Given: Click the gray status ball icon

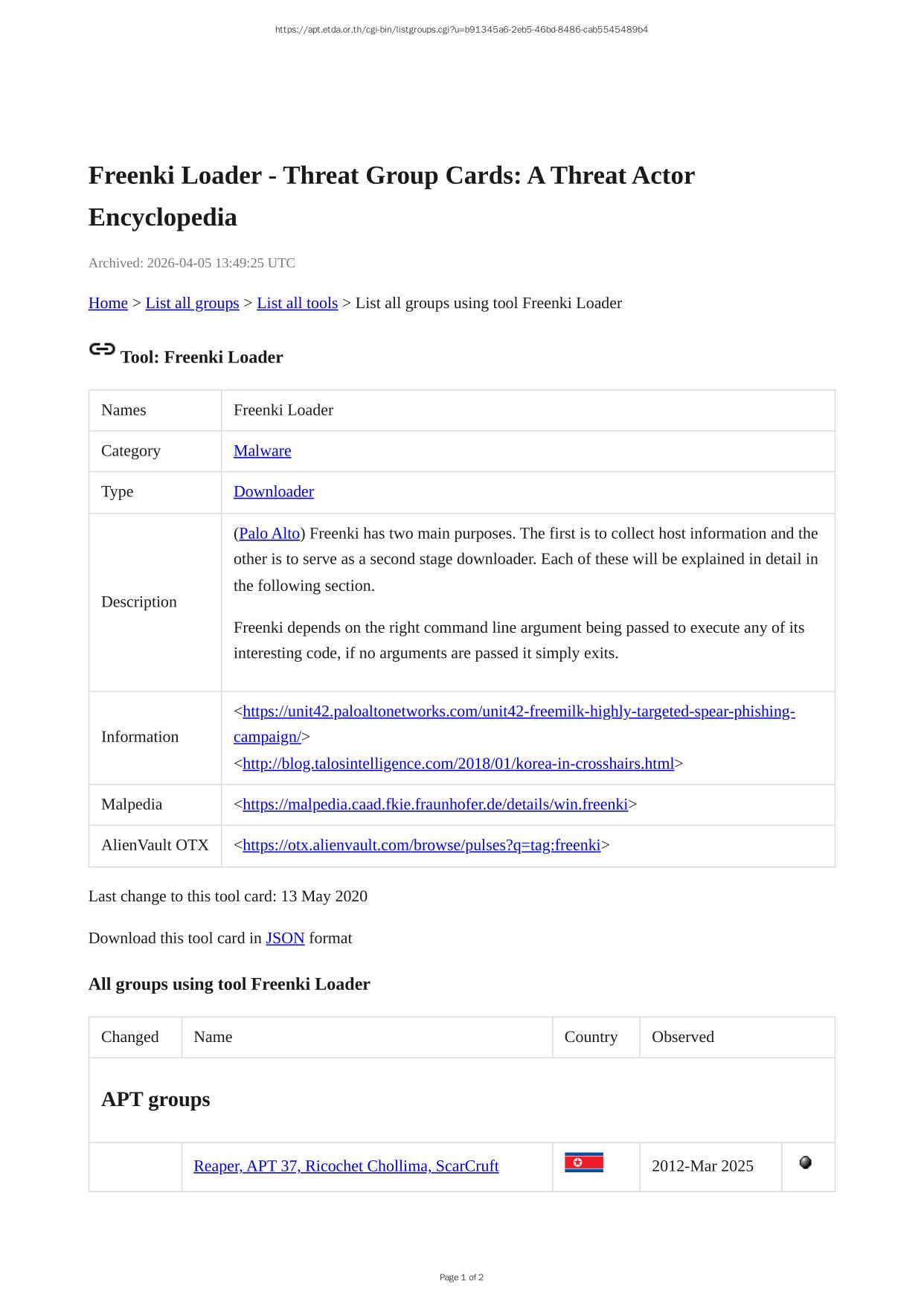Looking at the screenshot, I should (x=805, y=1163).
